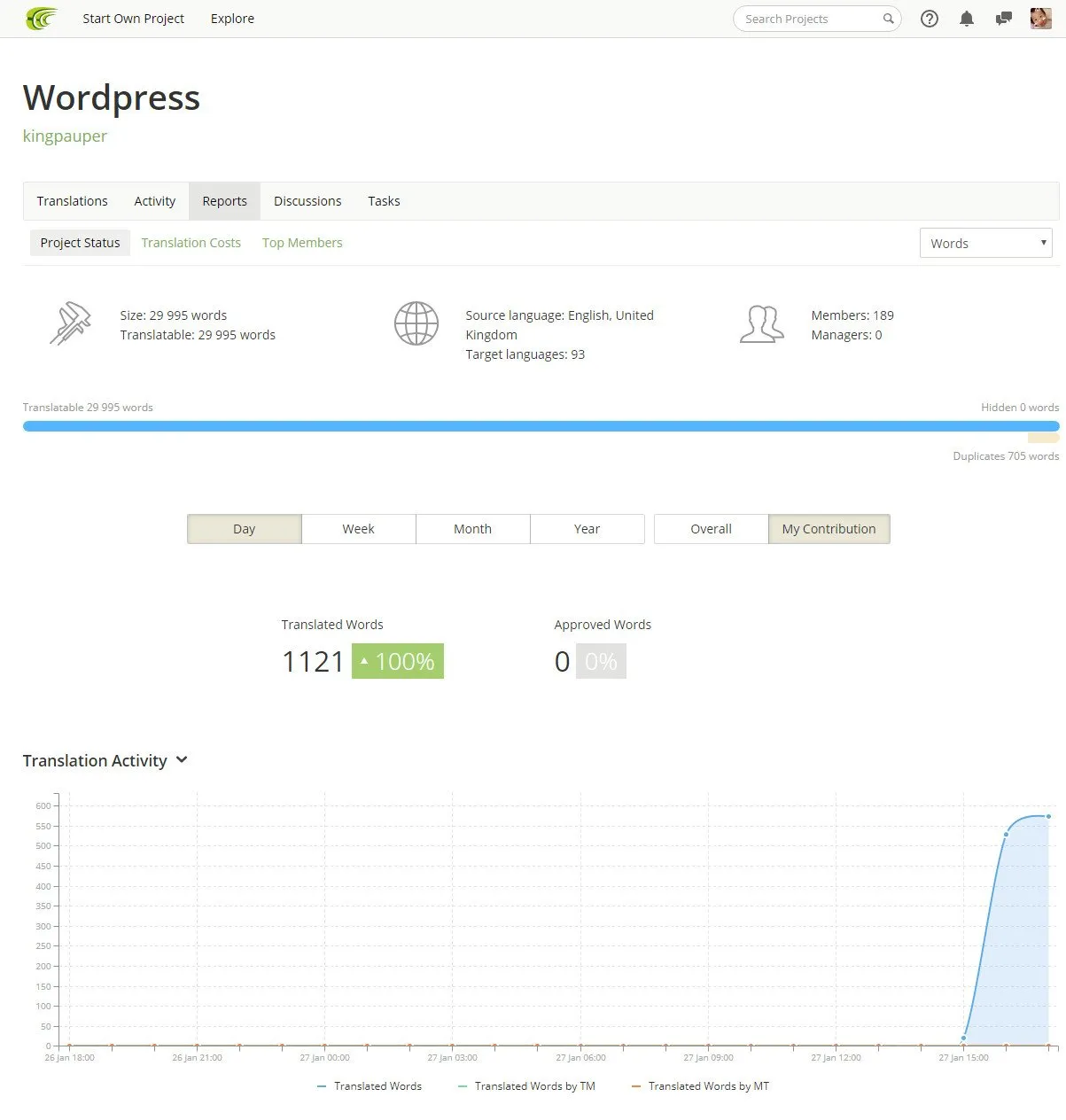1066x1120 pixels.
Task: Open the Translation Costs report
Action: (x=191, y=243)
